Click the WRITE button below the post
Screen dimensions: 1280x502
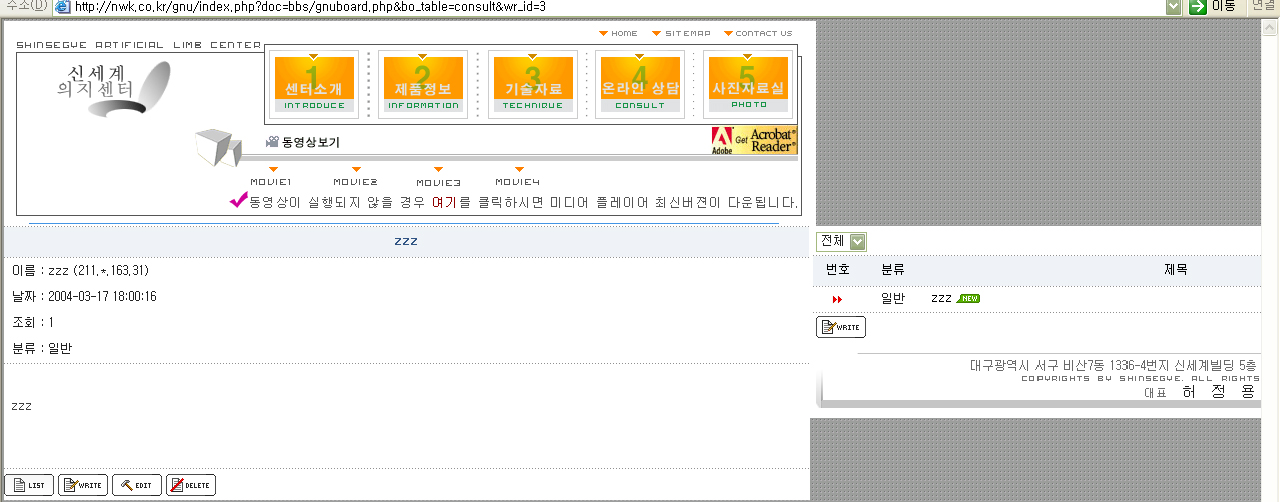[x=83, y=485]
